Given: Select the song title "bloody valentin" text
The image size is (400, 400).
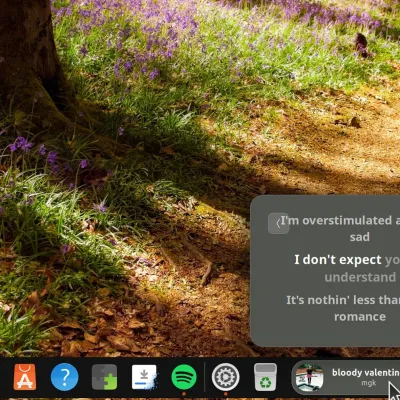Looking at the screenshot, I should pyautogui.click(x=366, y=372).
